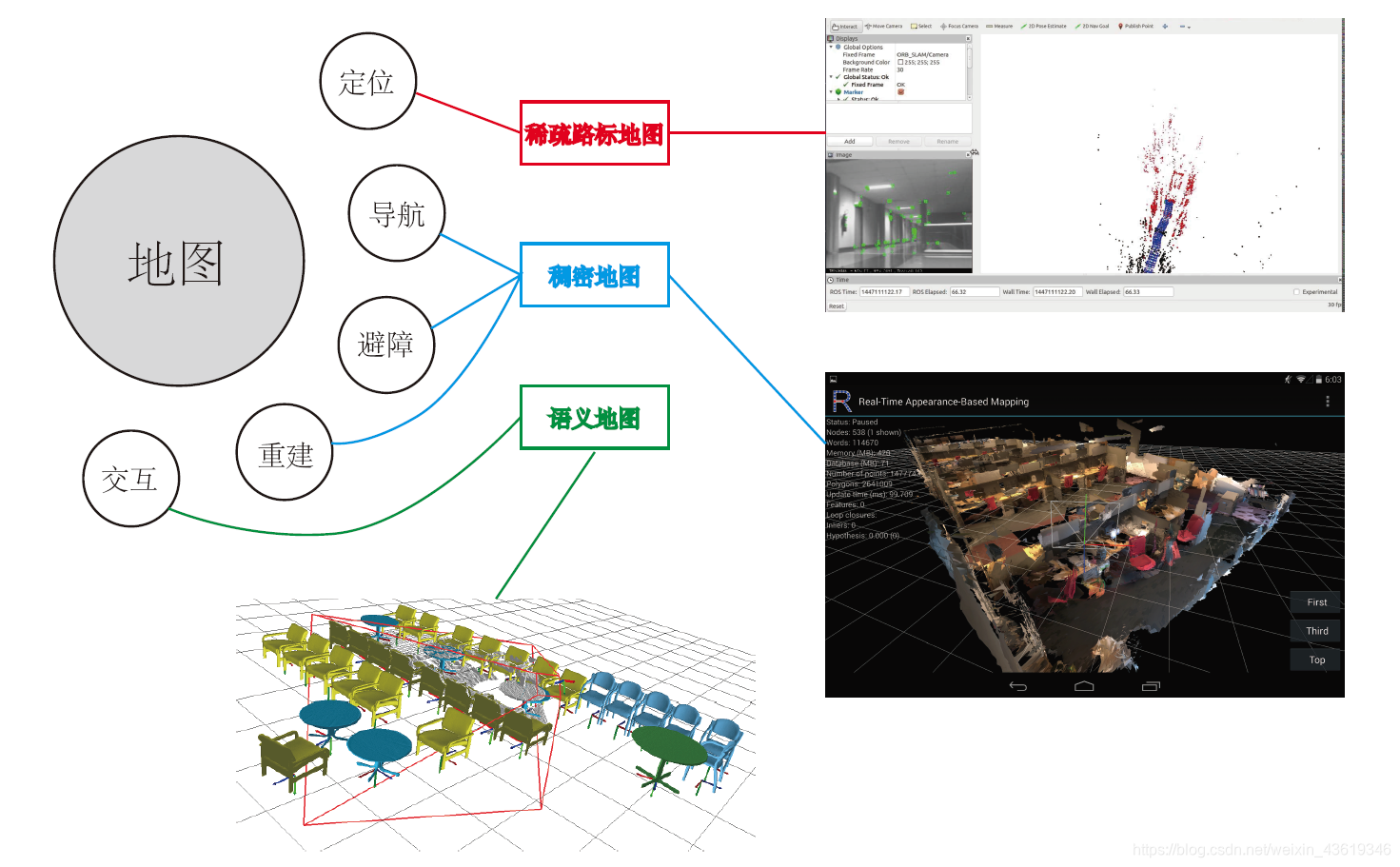Click the 'Status: Paused' text in RTAB-Map
This screenshot has width=1400, height=867.
point(852,422)
